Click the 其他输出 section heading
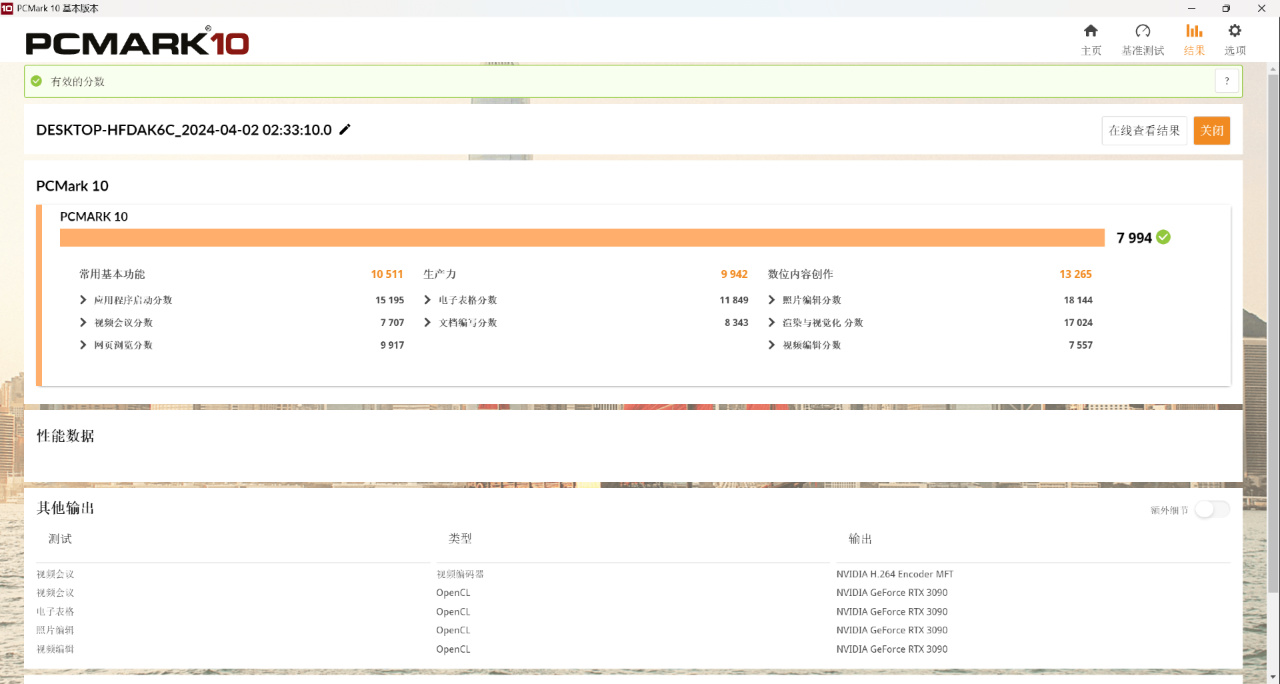Image resolution: width=1280 pixels, height=684 pixels. [x=66, y=508]
